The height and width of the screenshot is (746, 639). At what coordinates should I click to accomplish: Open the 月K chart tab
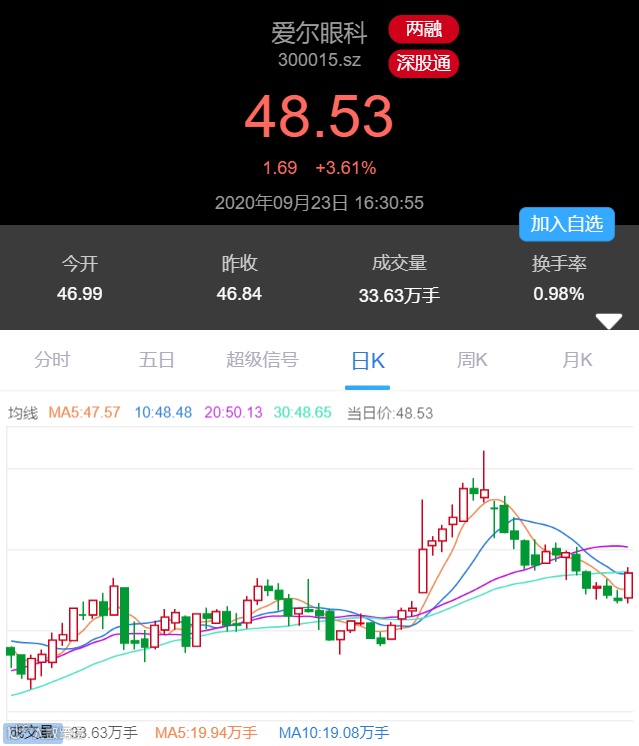[577, 360]
